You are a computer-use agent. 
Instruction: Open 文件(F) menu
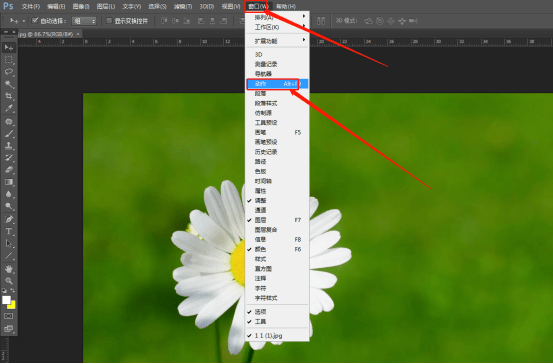[31, 6]
